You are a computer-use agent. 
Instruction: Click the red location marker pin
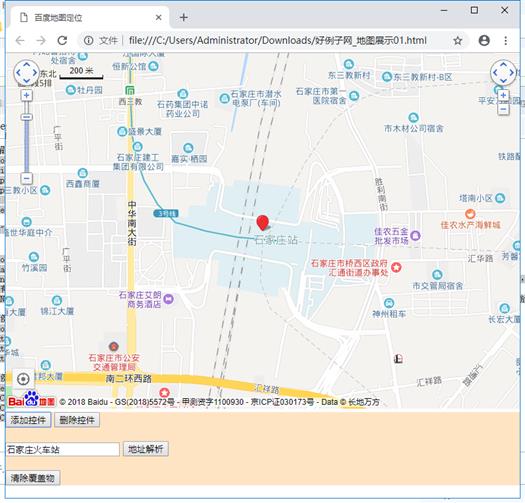(262, 223)
